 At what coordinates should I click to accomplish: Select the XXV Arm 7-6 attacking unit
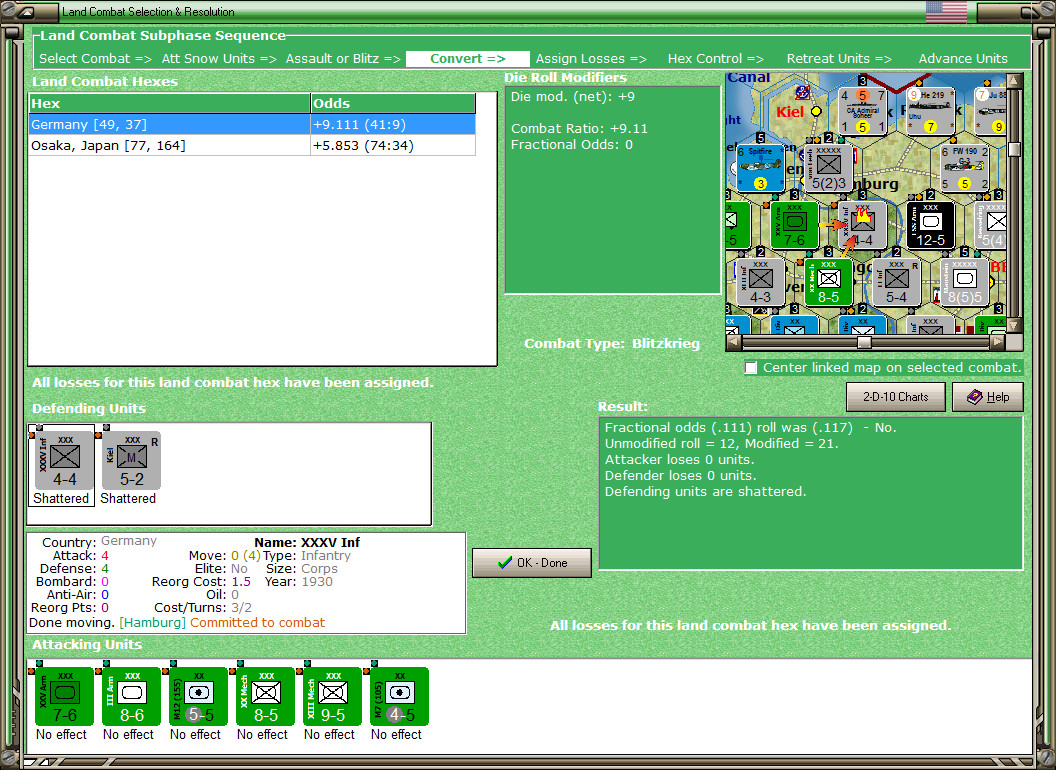click(64, 697)
